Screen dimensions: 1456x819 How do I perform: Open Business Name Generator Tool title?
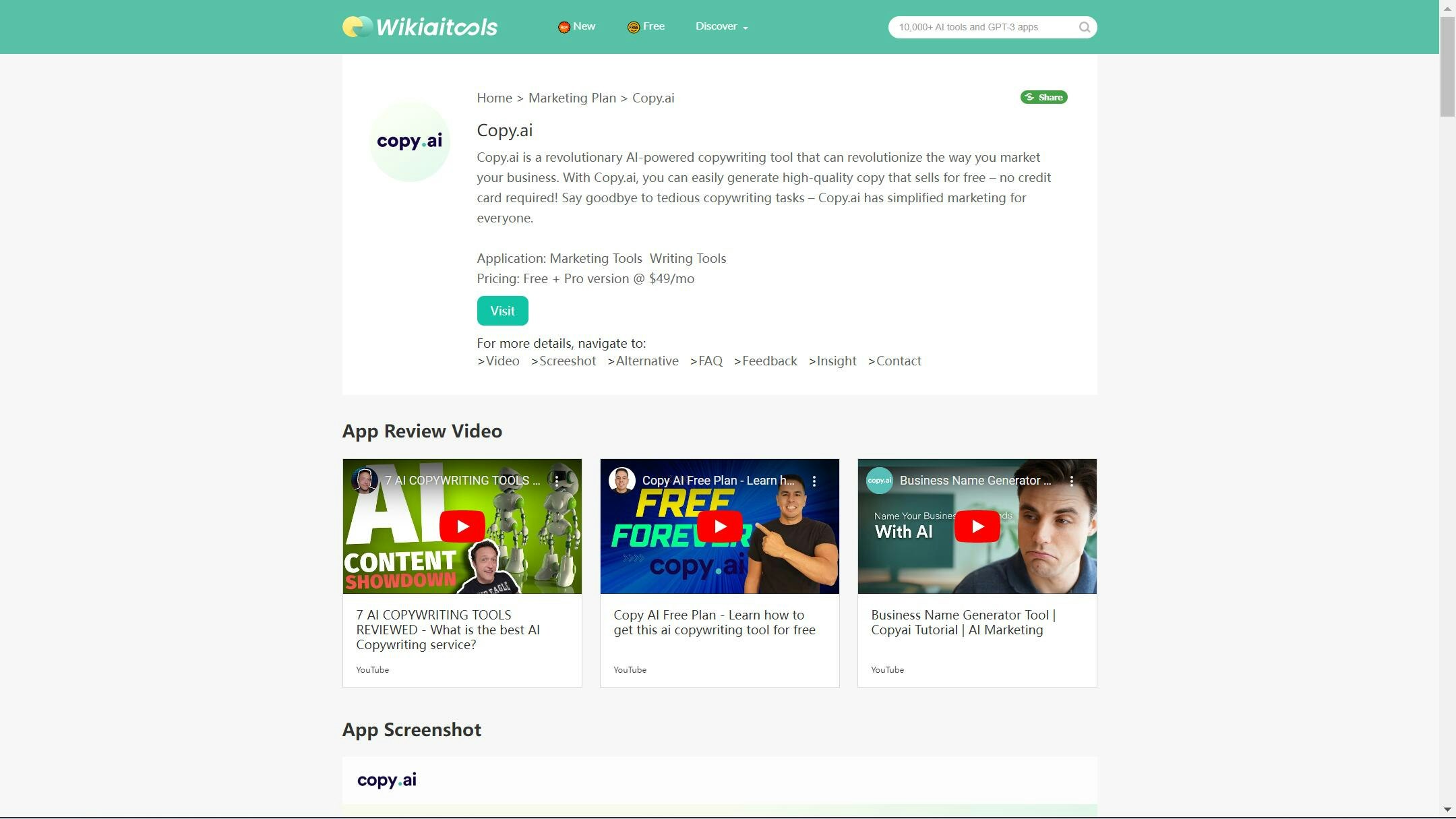pos(963,622)
